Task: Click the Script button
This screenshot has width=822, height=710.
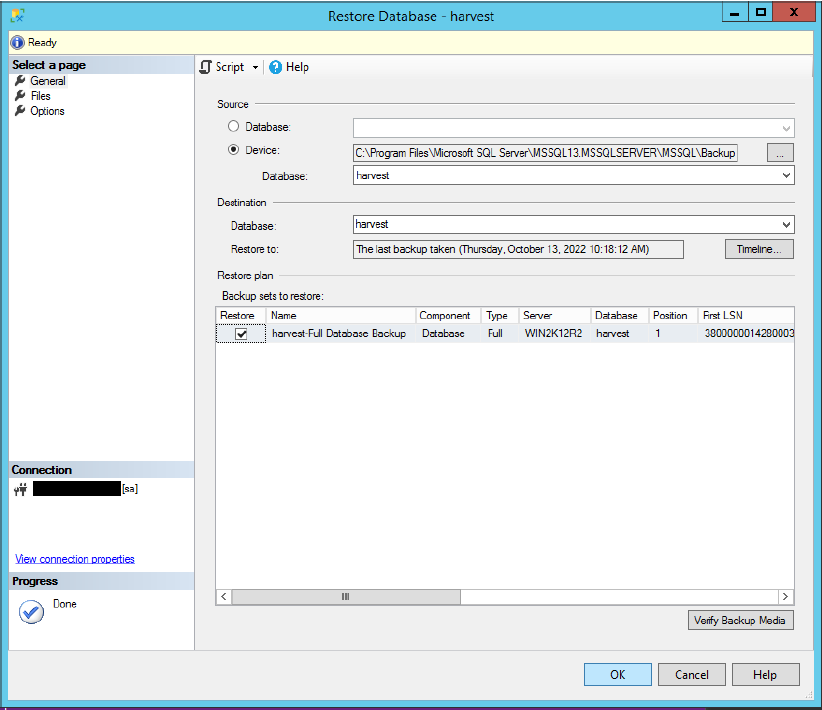Action: click(x=222, y=67)
